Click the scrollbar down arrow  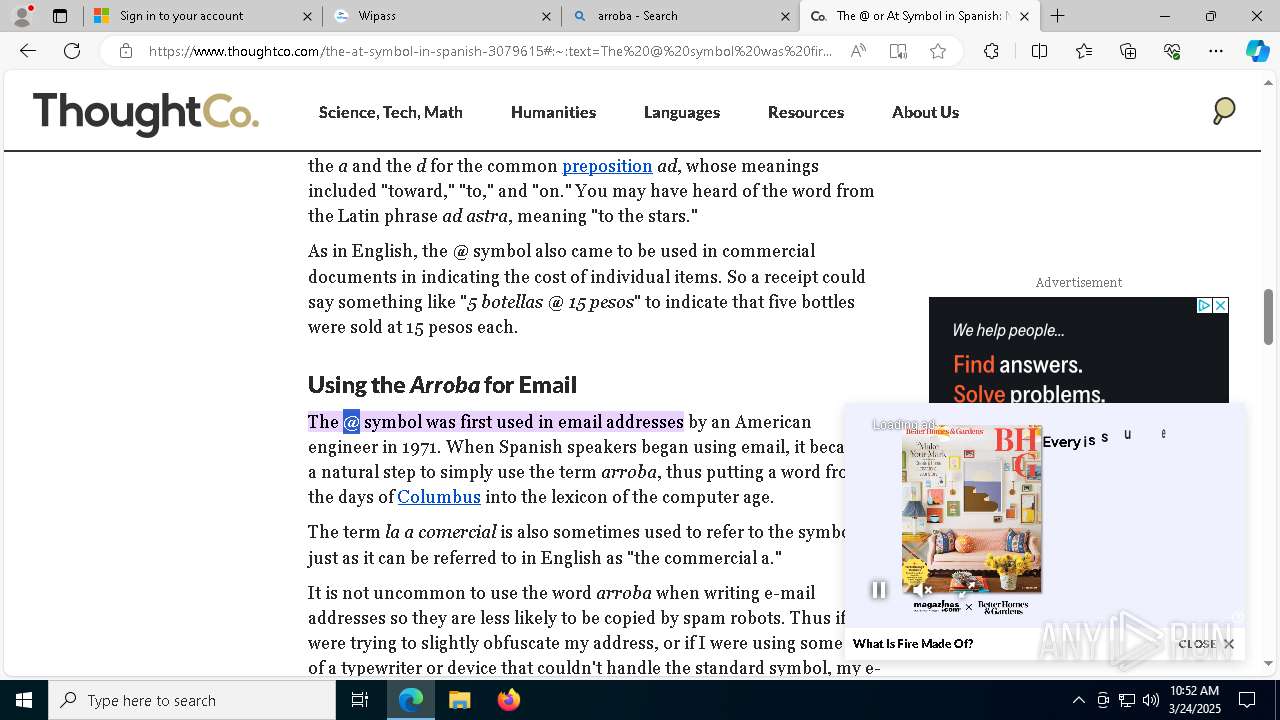[x=1268, y=663]
